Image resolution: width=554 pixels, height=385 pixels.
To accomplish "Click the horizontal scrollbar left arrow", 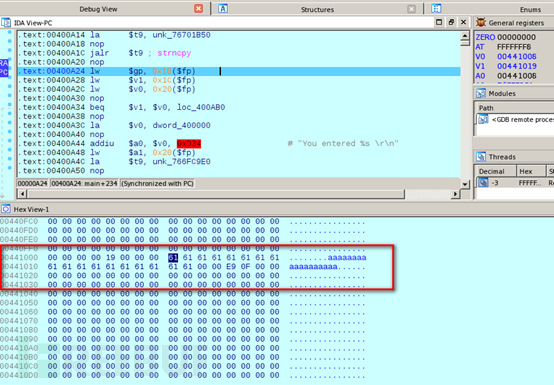I will pyautogui.click(x=22, y=194).
